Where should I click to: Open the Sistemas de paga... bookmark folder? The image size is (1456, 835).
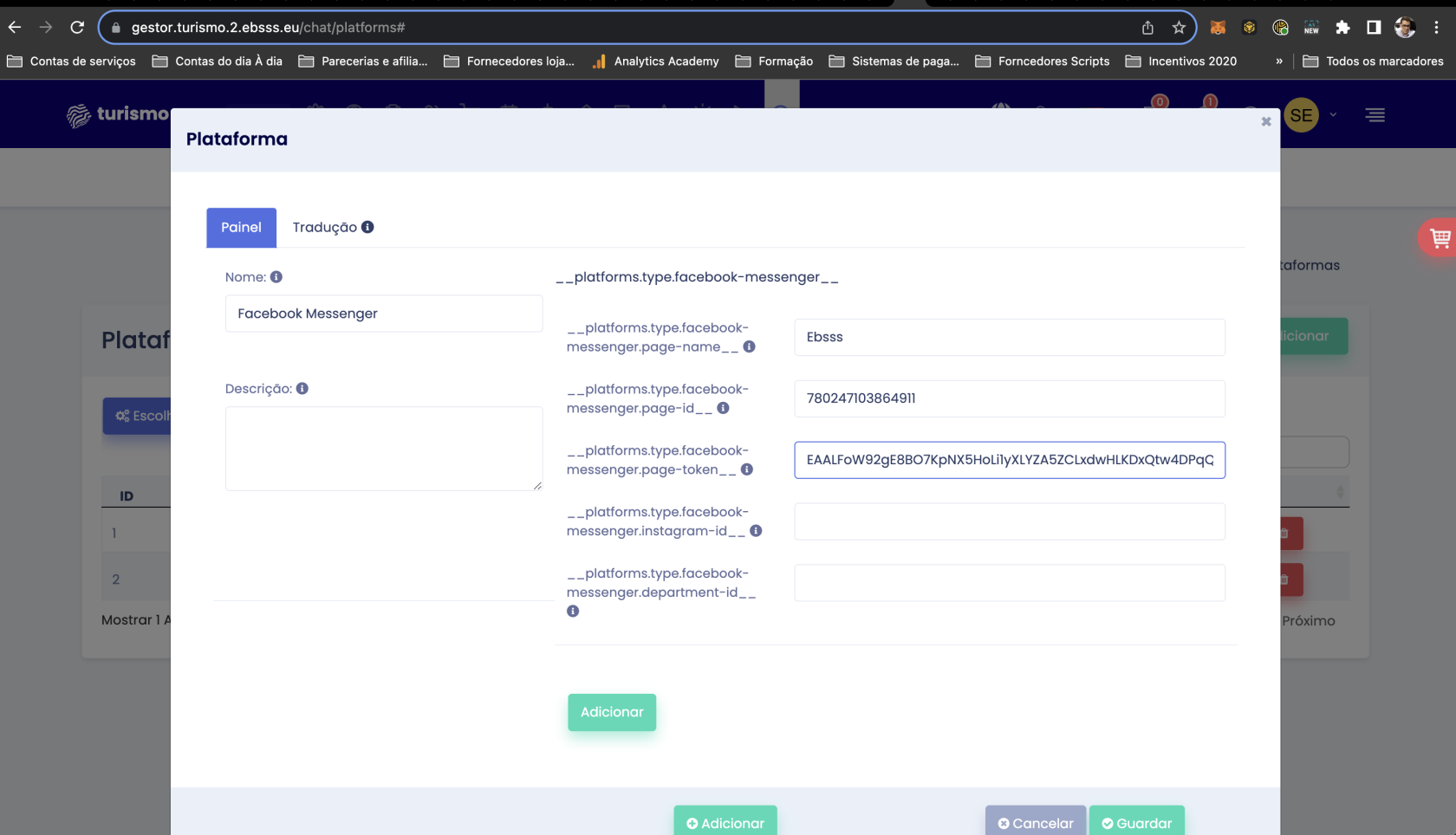click(894, 61)
